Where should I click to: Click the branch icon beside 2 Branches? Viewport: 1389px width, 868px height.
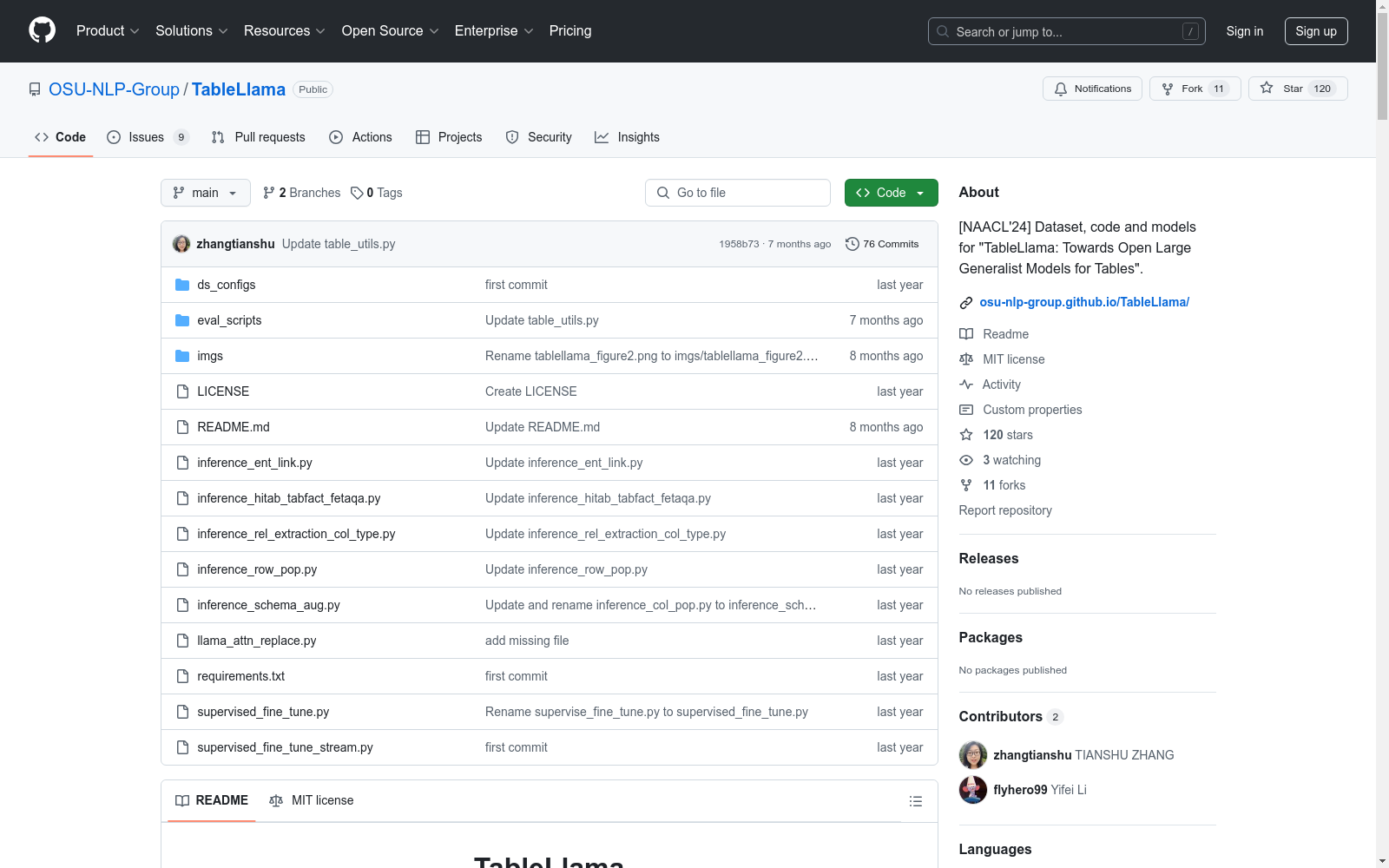click(269, 193)
